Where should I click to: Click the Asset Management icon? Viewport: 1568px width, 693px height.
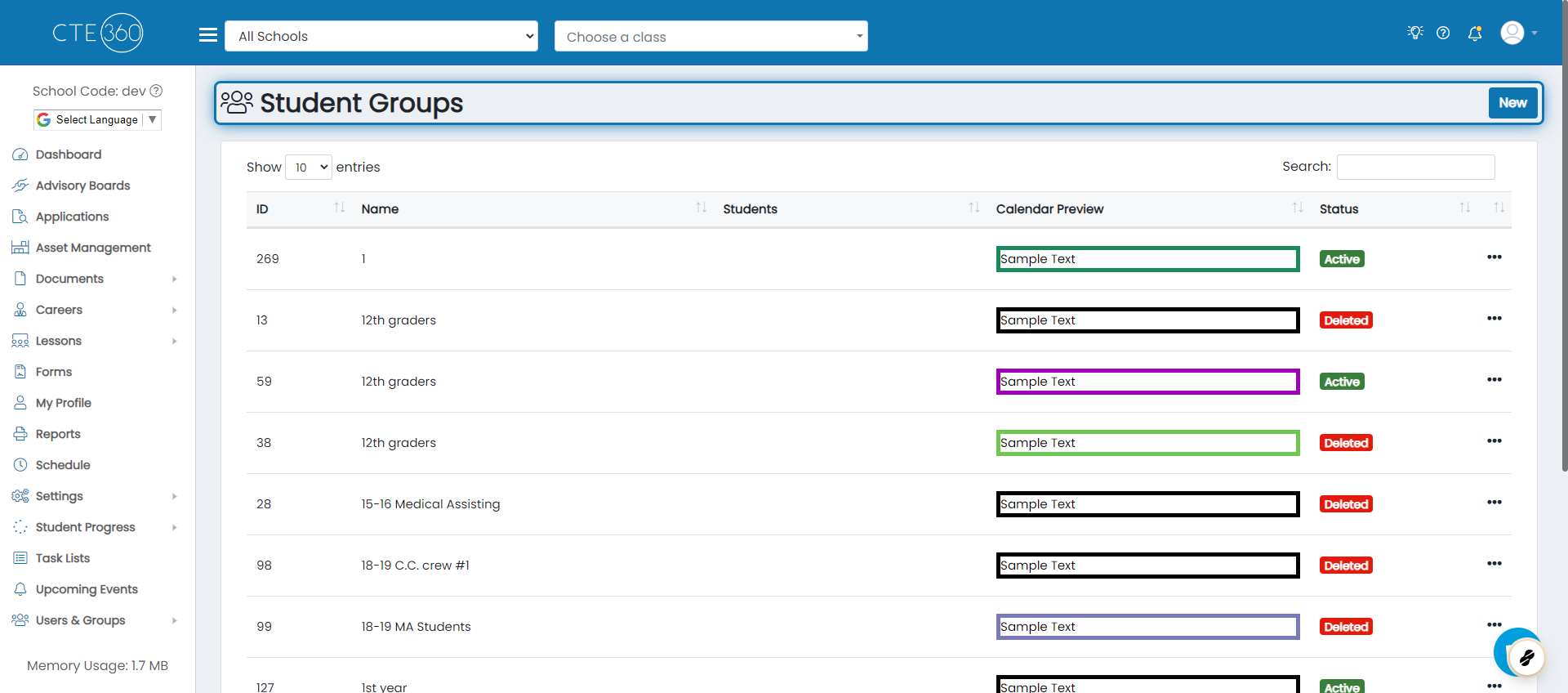20,248
